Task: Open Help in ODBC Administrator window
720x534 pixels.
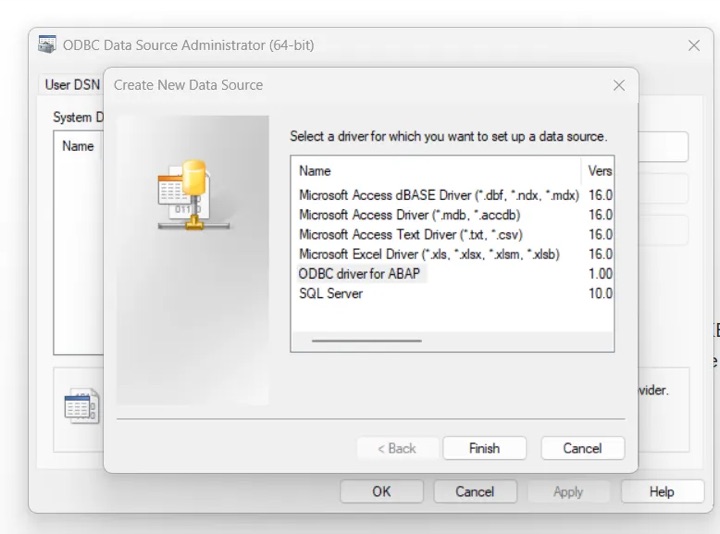Action: point(662,492)
